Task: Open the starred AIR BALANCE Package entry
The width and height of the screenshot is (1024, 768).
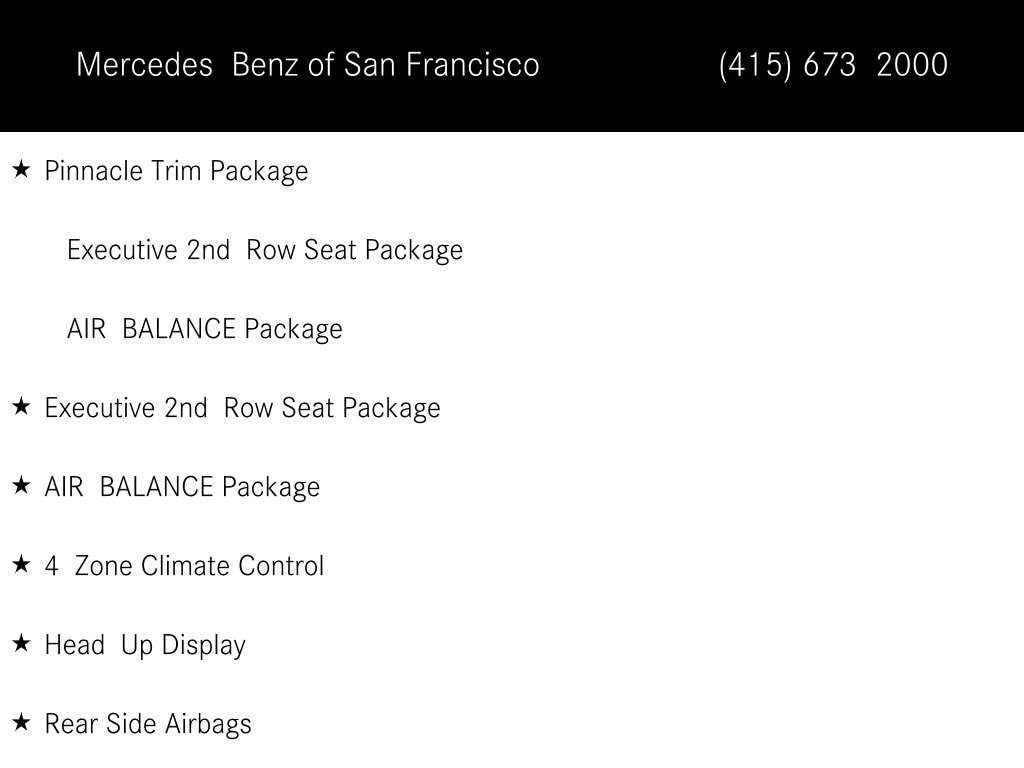Action: click(x=182, y=488)
